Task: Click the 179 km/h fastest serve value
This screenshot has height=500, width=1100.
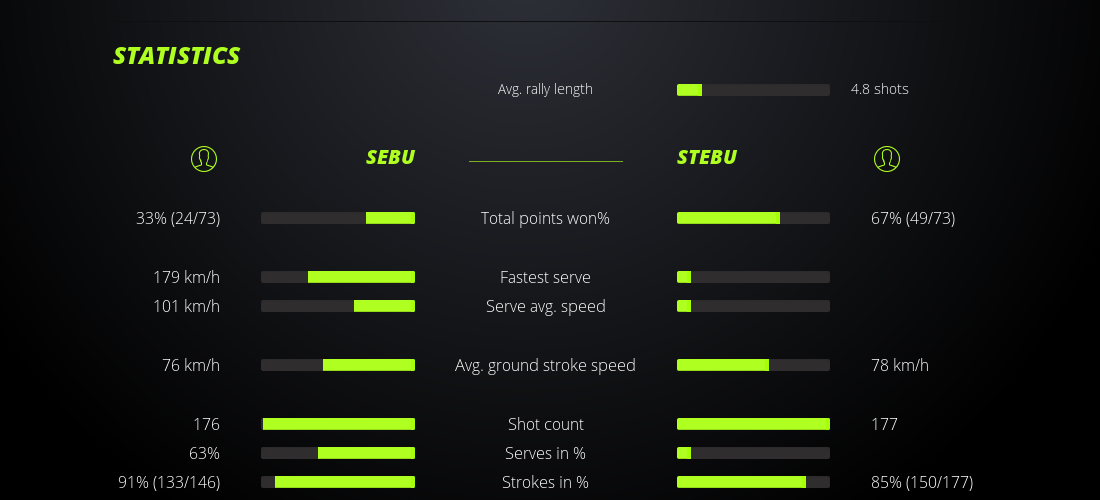Action: (186, 277)
